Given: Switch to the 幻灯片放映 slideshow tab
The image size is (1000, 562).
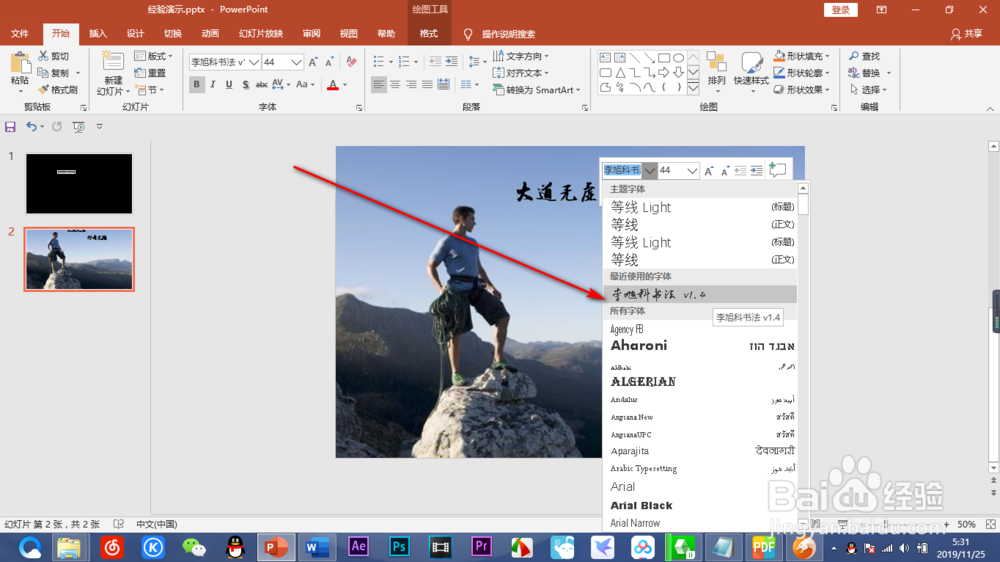Looking at the screenshot, I should click(x=261, y=34).
